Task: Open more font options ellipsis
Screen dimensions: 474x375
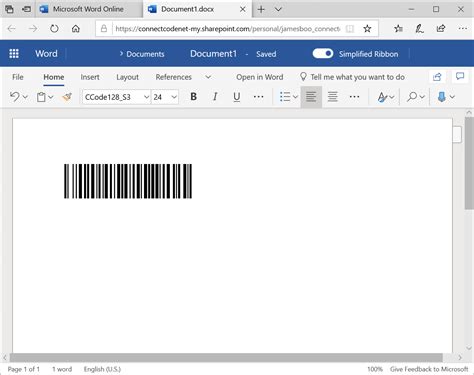Action: point(258,97)
